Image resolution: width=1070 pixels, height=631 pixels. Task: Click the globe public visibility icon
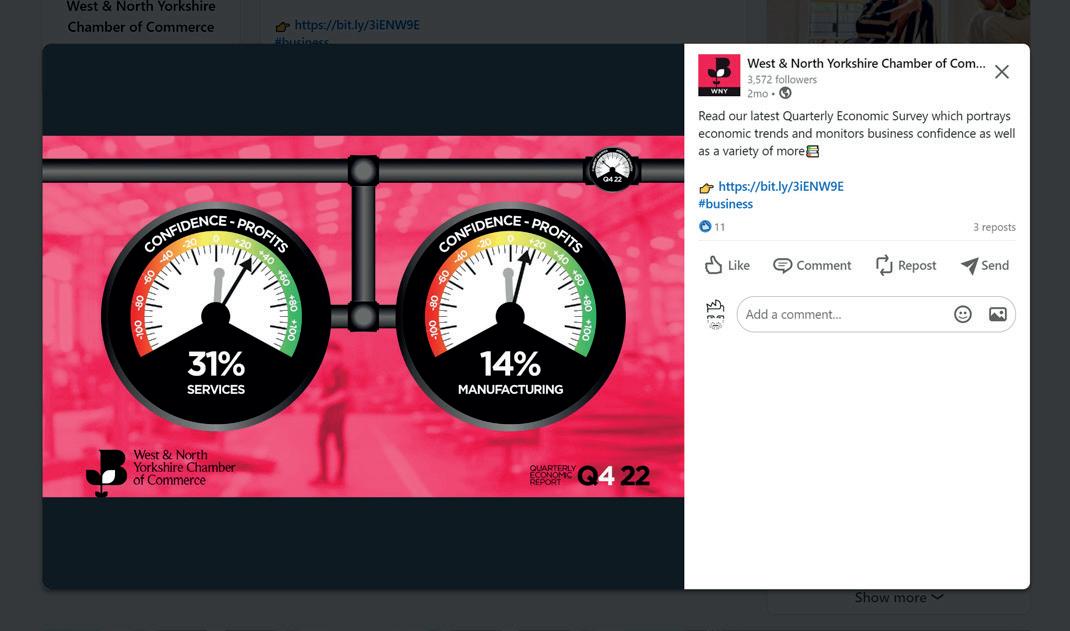785,93
